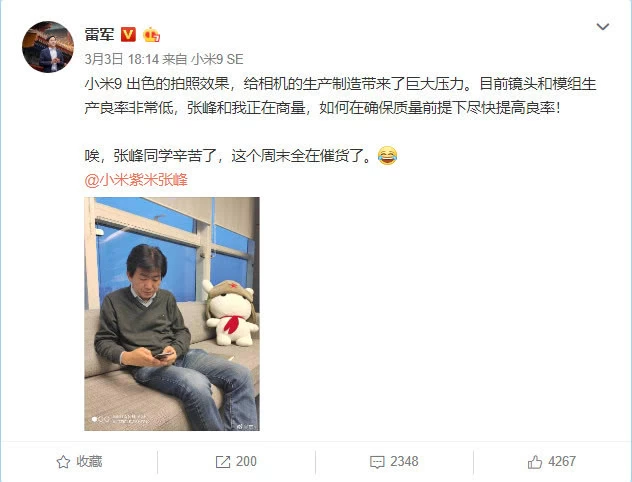The image size is (632, 482).
Task: Click the post text starting with 小米9
Action: 340,96
